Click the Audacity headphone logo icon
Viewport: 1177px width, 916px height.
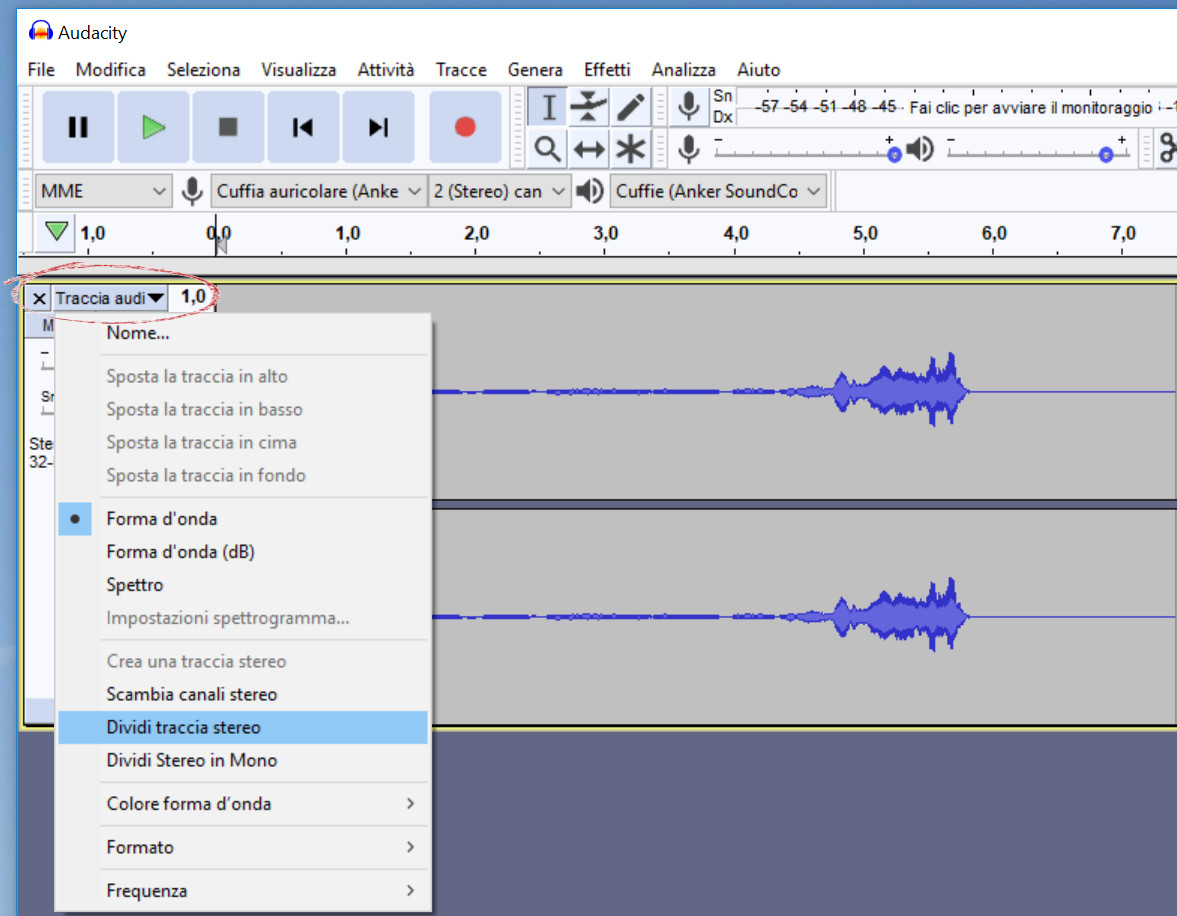point(41,32)
